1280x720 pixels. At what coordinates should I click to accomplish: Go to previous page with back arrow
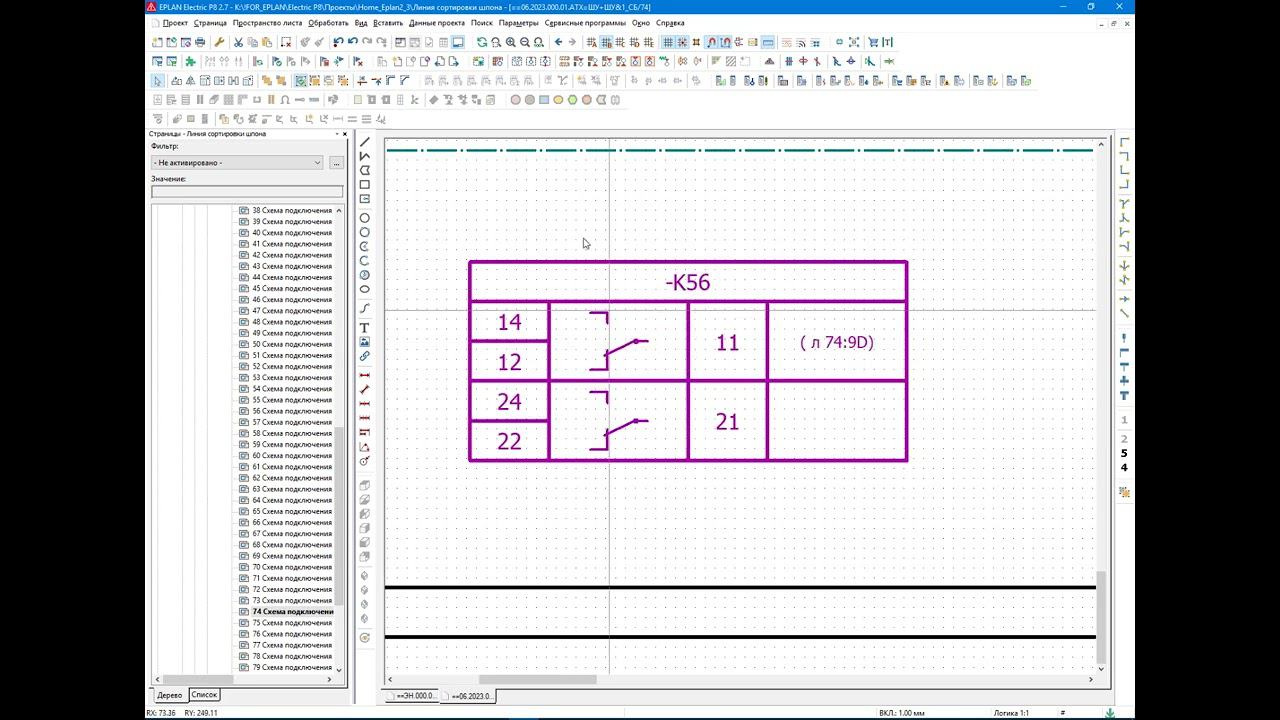(558, 42)
